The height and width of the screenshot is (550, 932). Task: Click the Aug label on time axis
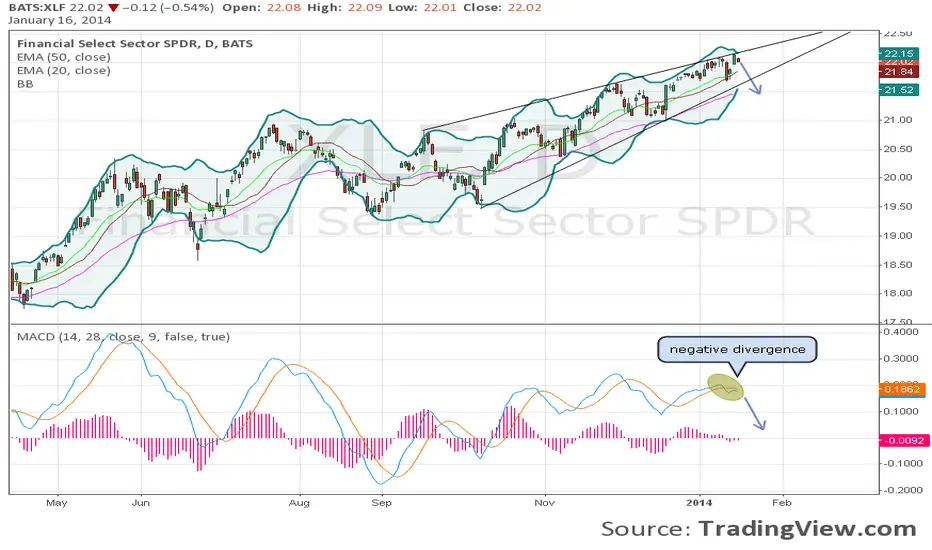(299, 503)
